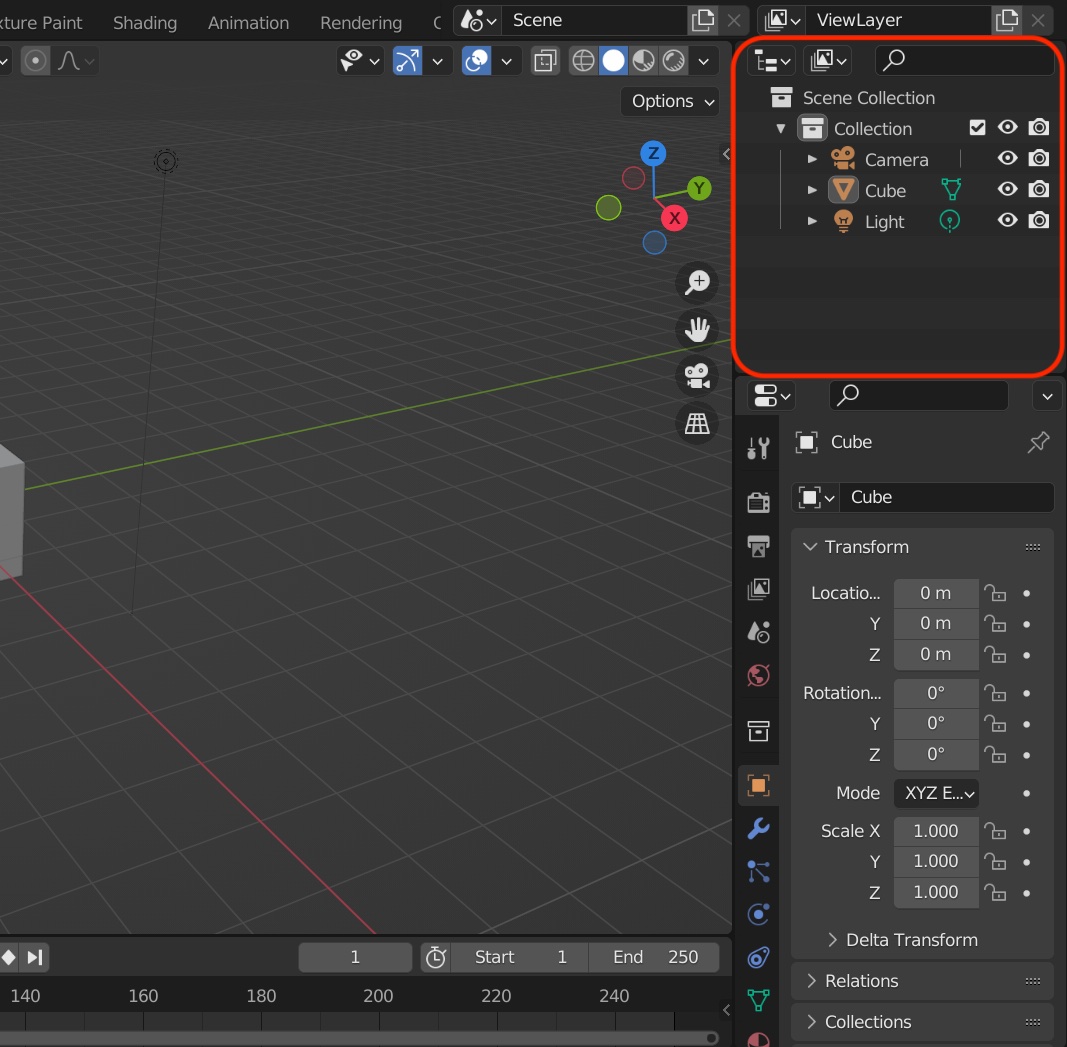The width and height of the screenshot is (1067, 1047).
Task: Click the Light data icon in outliner
Action: click(x=949, y=221)
